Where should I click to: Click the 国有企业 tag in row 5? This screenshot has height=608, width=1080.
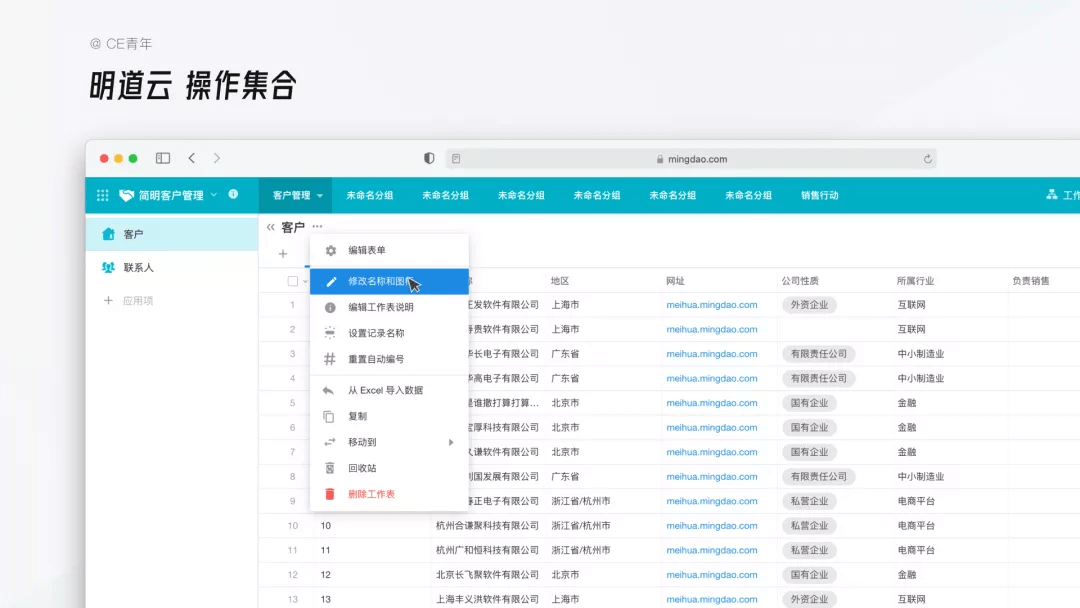coord(809,403)
